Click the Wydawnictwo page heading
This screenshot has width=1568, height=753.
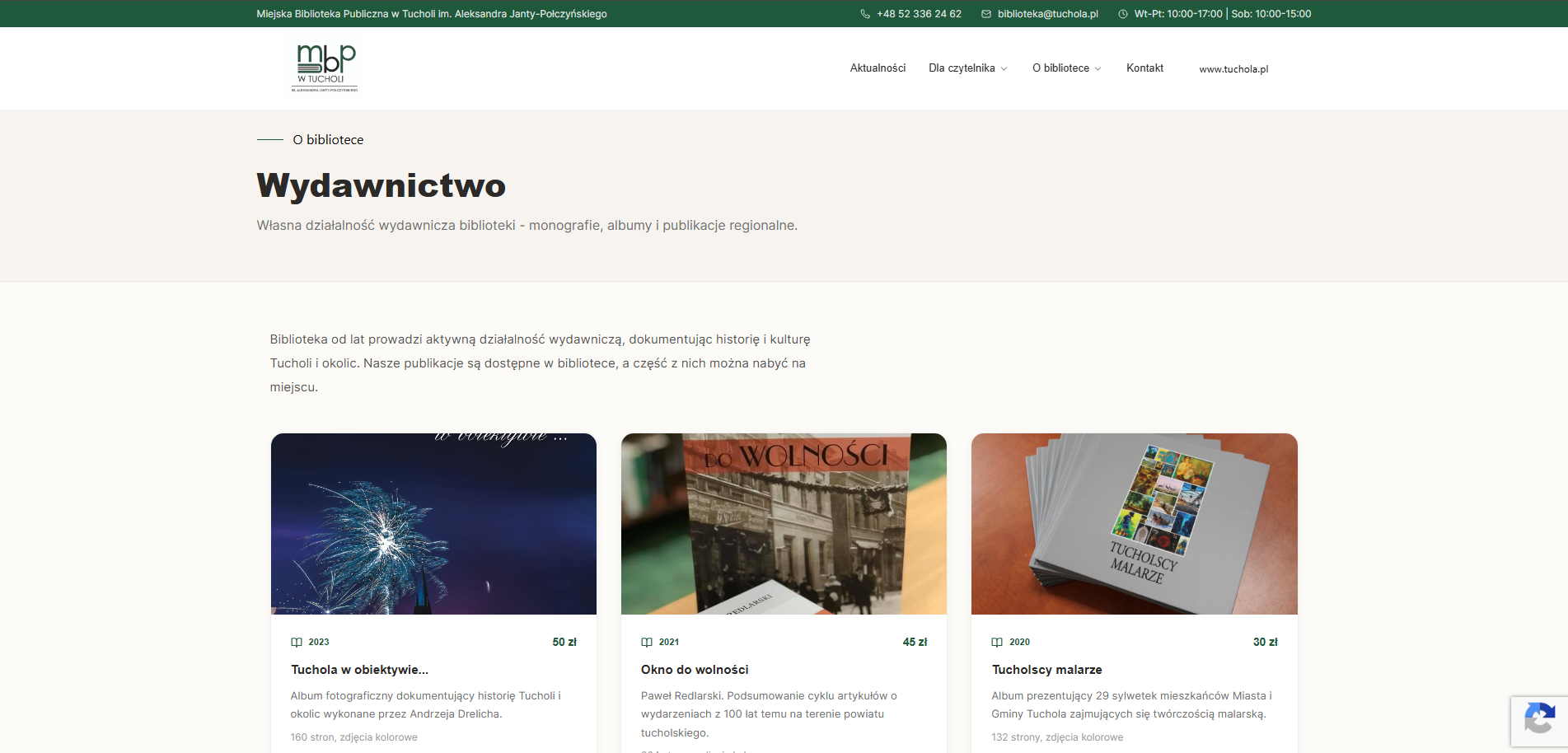pyautogui.click(x=381, y=185)
